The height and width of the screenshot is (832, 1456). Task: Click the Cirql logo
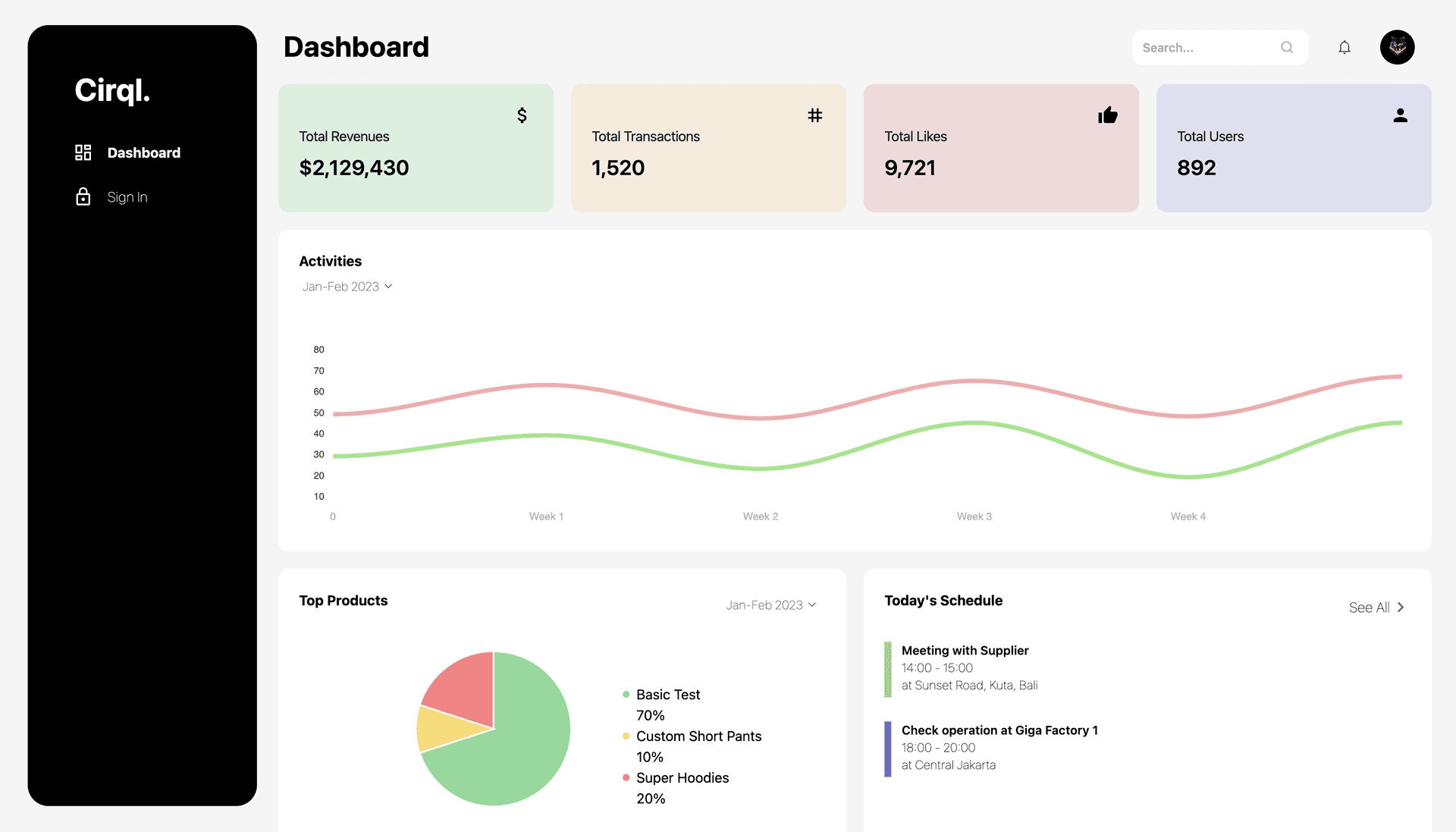111,90
